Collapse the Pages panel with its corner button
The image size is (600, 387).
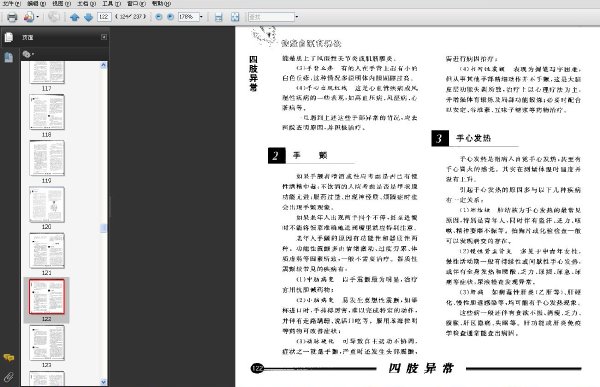[x=104, y=37]
